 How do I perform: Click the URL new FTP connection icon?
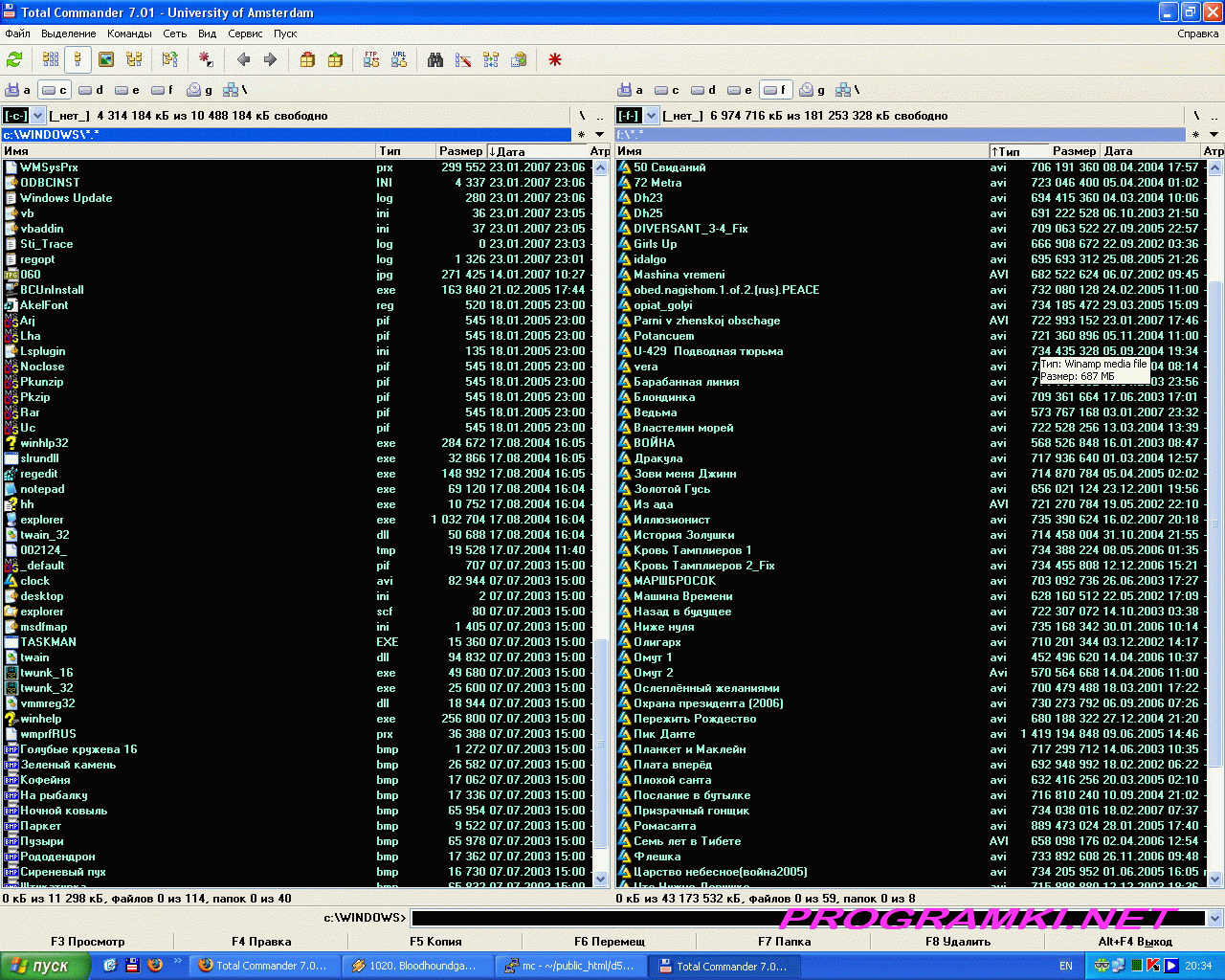399,59
